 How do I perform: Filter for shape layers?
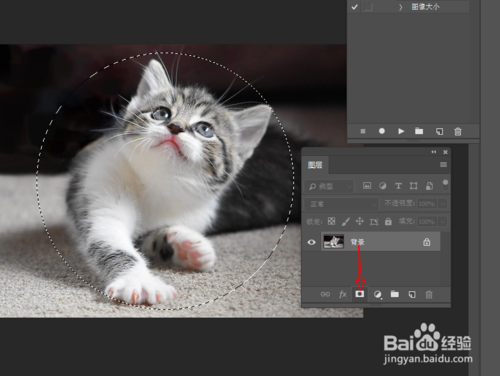414,186
